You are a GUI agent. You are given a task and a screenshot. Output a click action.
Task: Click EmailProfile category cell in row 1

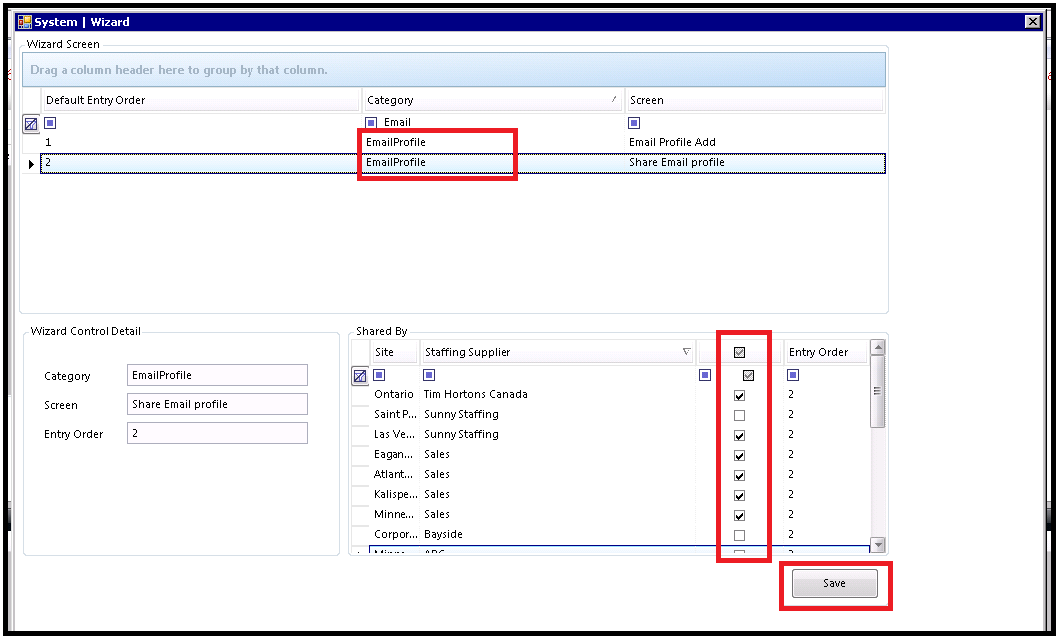493,143
